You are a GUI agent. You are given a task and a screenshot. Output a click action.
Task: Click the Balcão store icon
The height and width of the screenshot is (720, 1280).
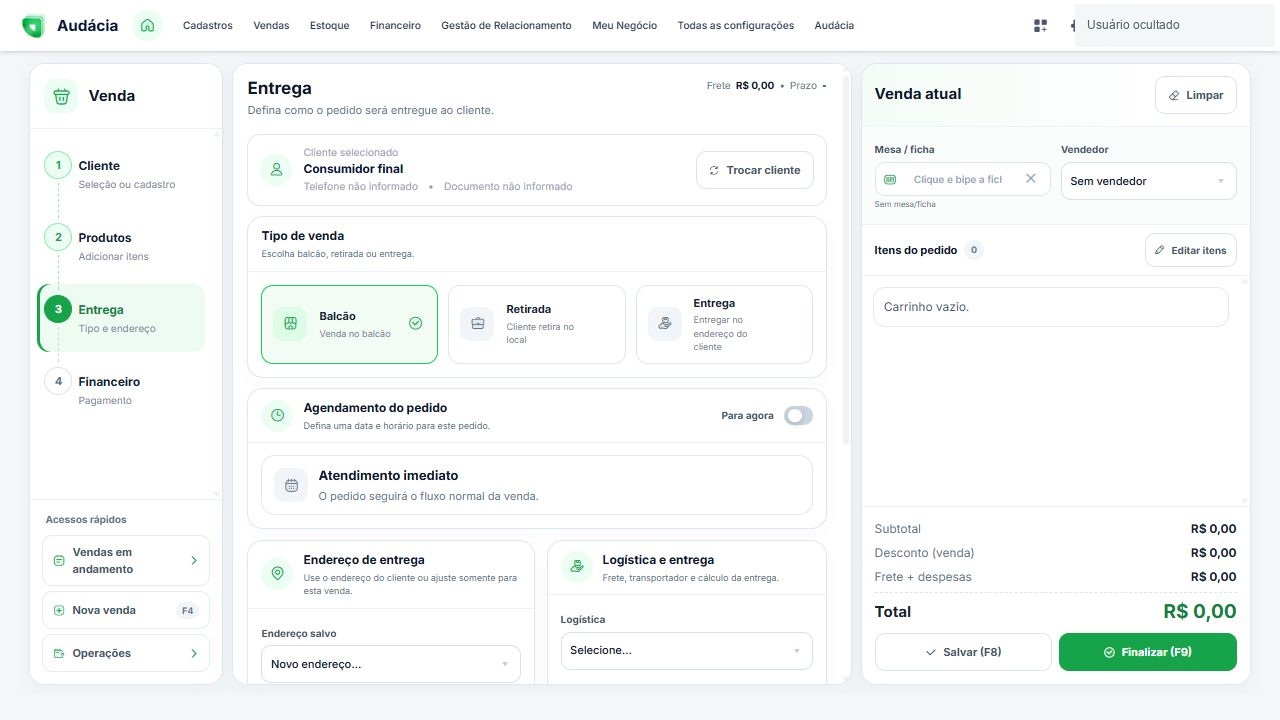click(x=290, y=324)
